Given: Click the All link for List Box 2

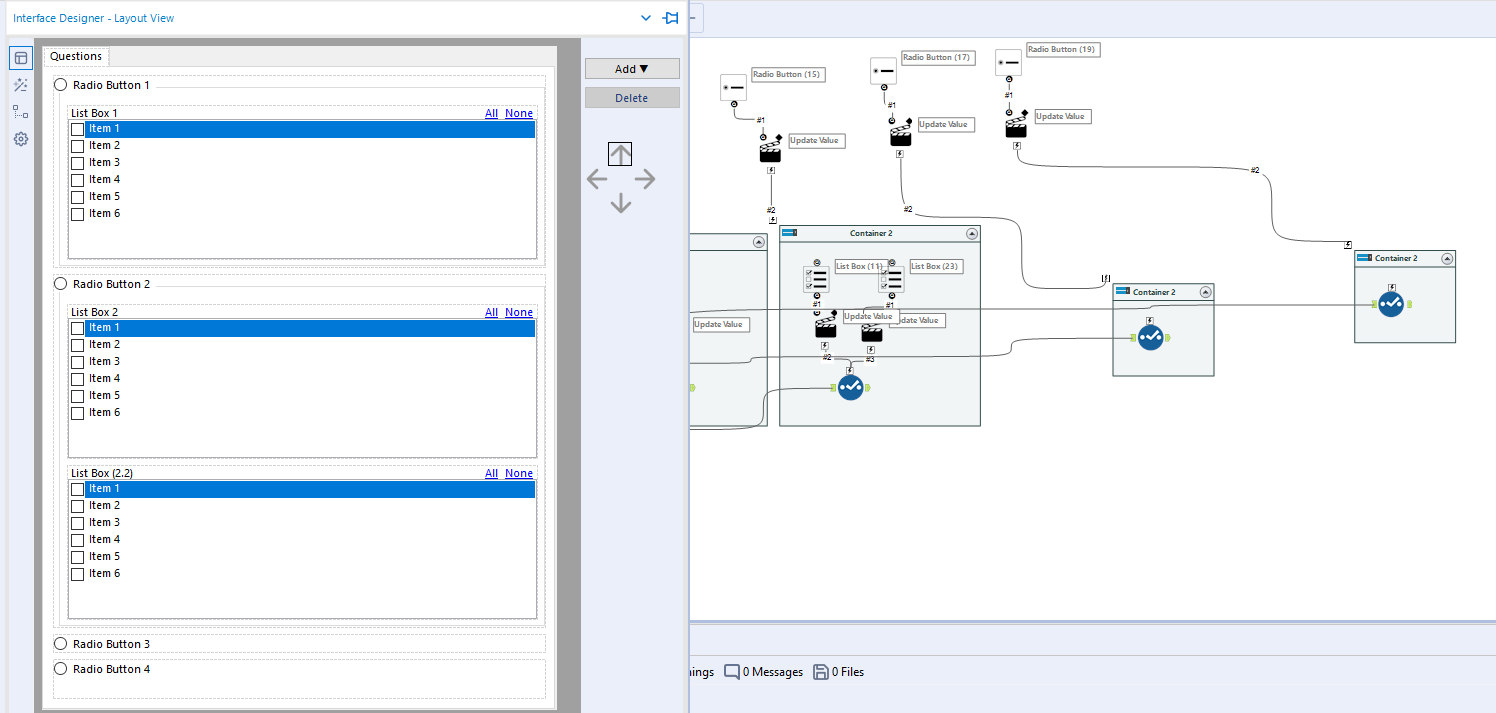Looking at the screenshot, I should (491, 311).
